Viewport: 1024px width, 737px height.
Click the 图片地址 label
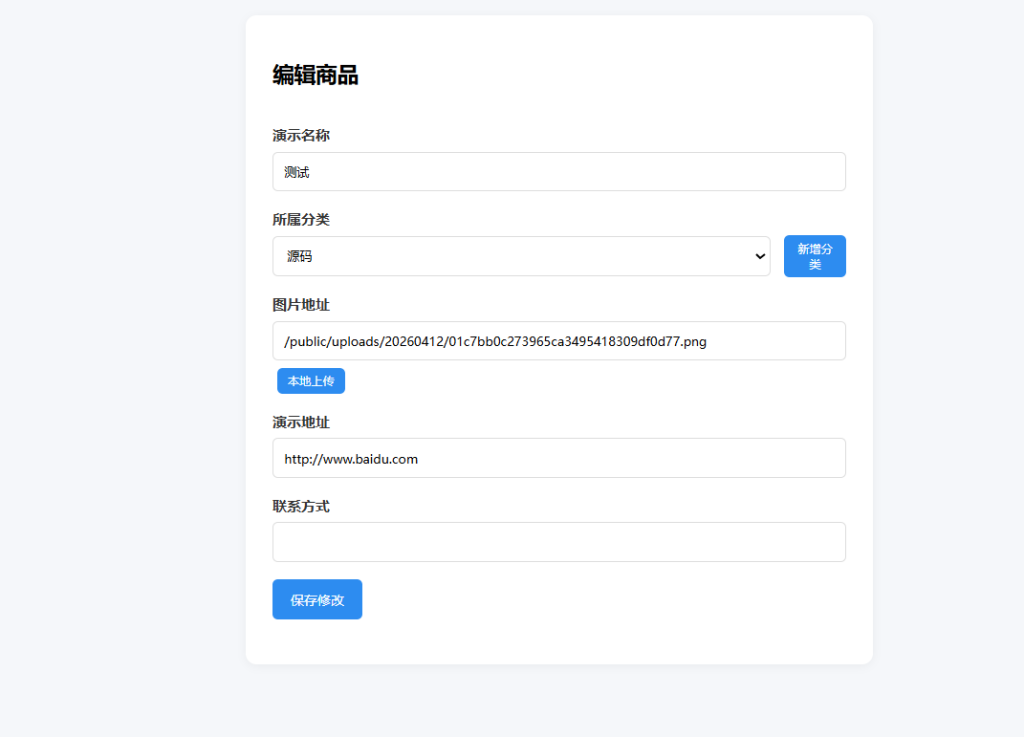[301, 305]
